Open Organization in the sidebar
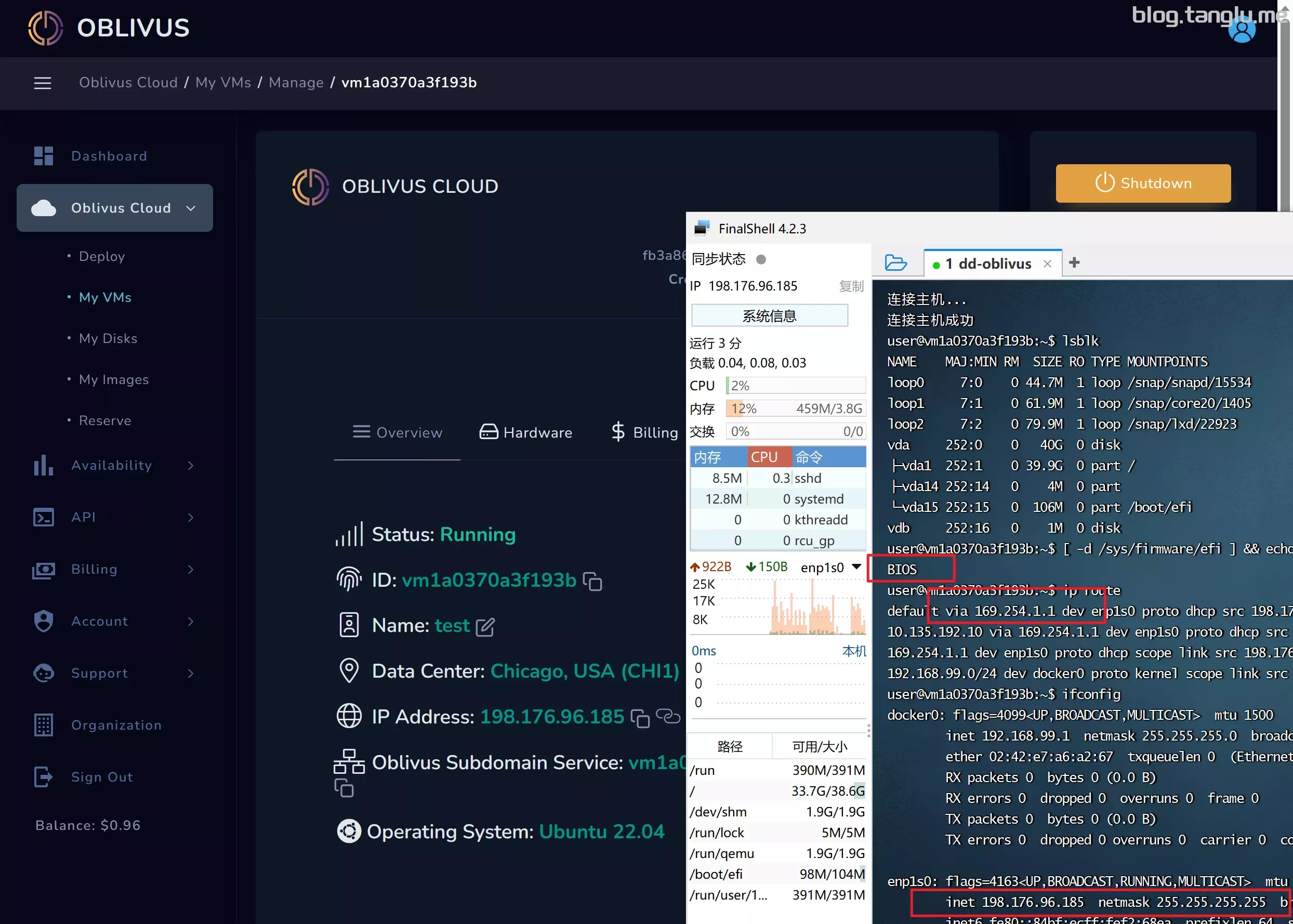The width and height of the screenshot is (1293, 924). tap(116, 725)
